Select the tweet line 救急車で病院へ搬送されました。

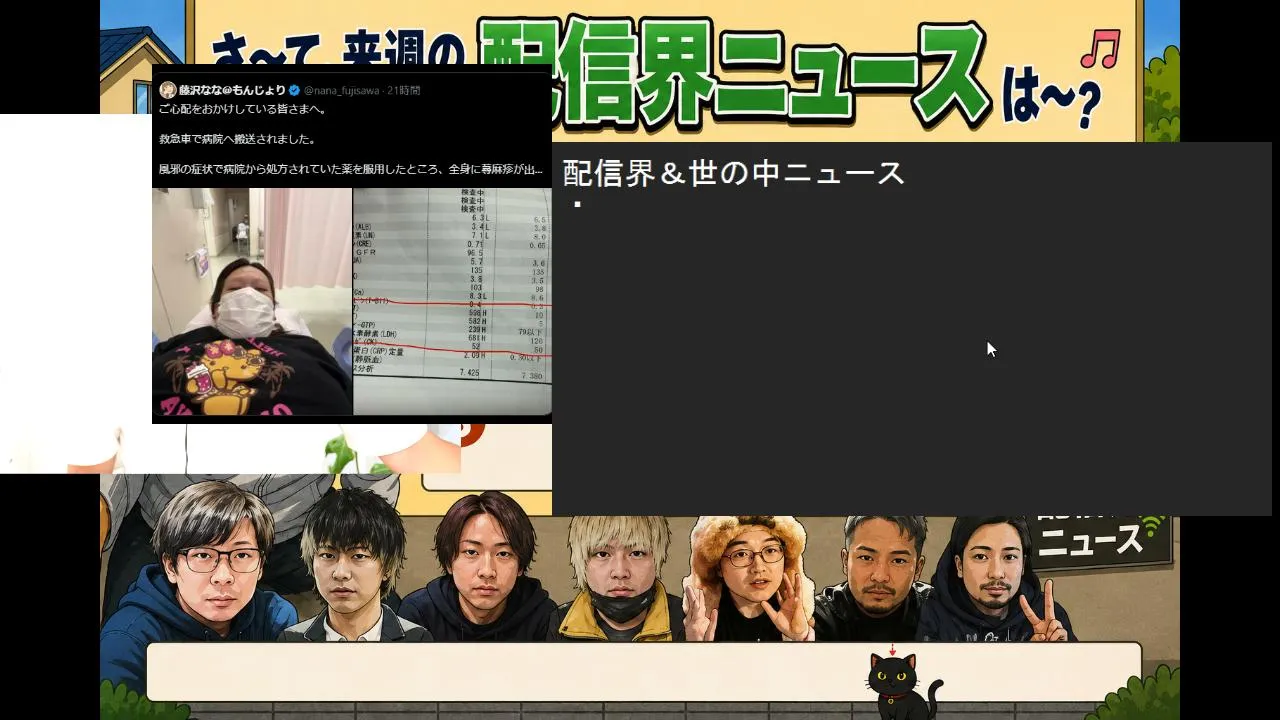237,139
